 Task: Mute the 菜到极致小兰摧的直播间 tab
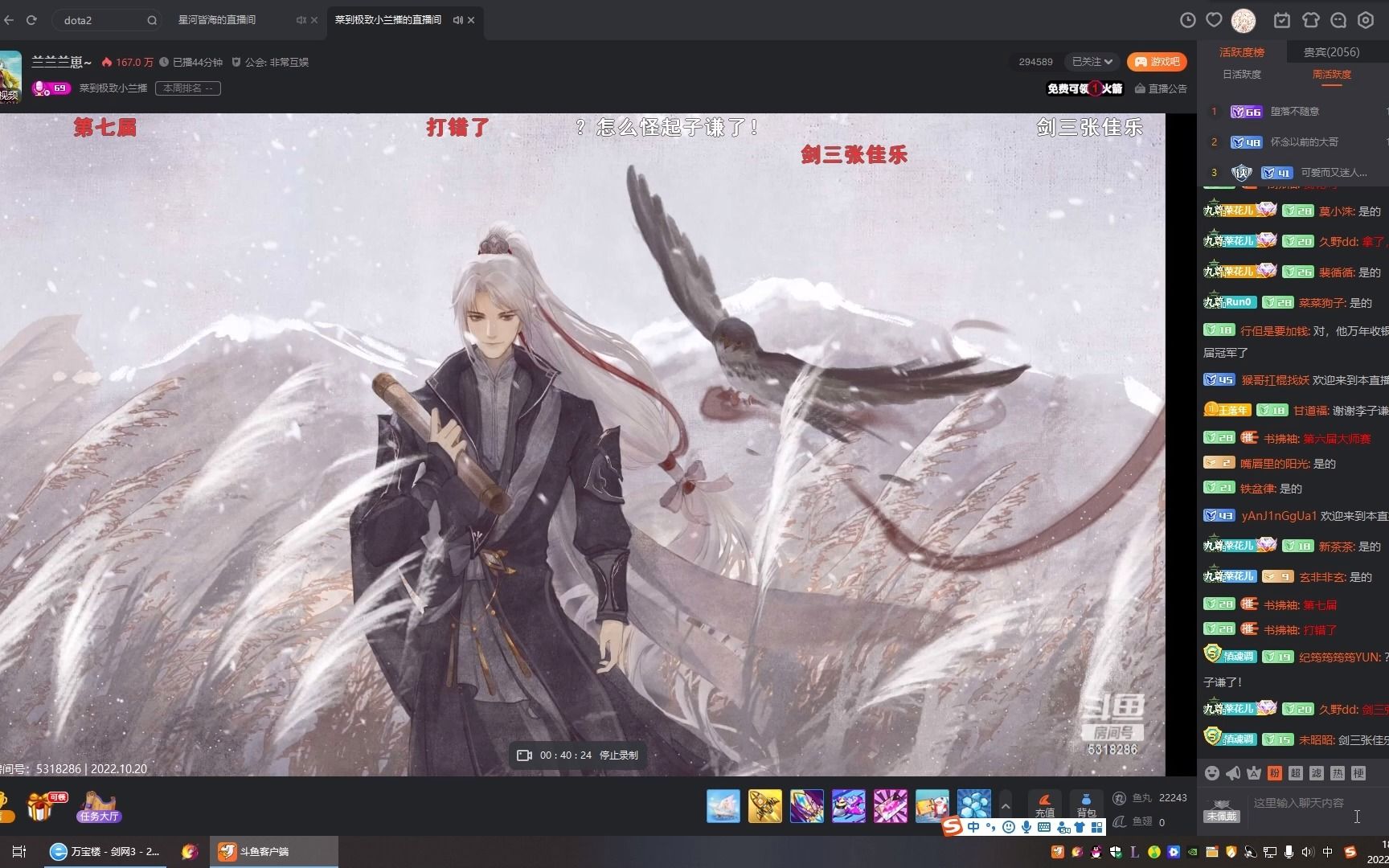[457, 20]
